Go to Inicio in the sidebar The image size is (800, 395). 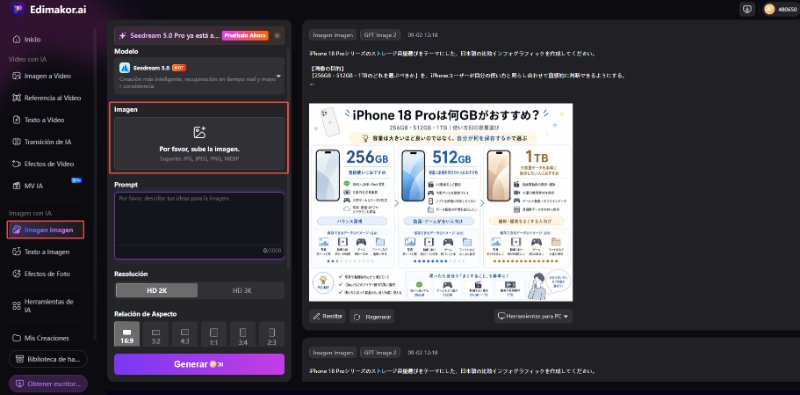click(27, 39)
